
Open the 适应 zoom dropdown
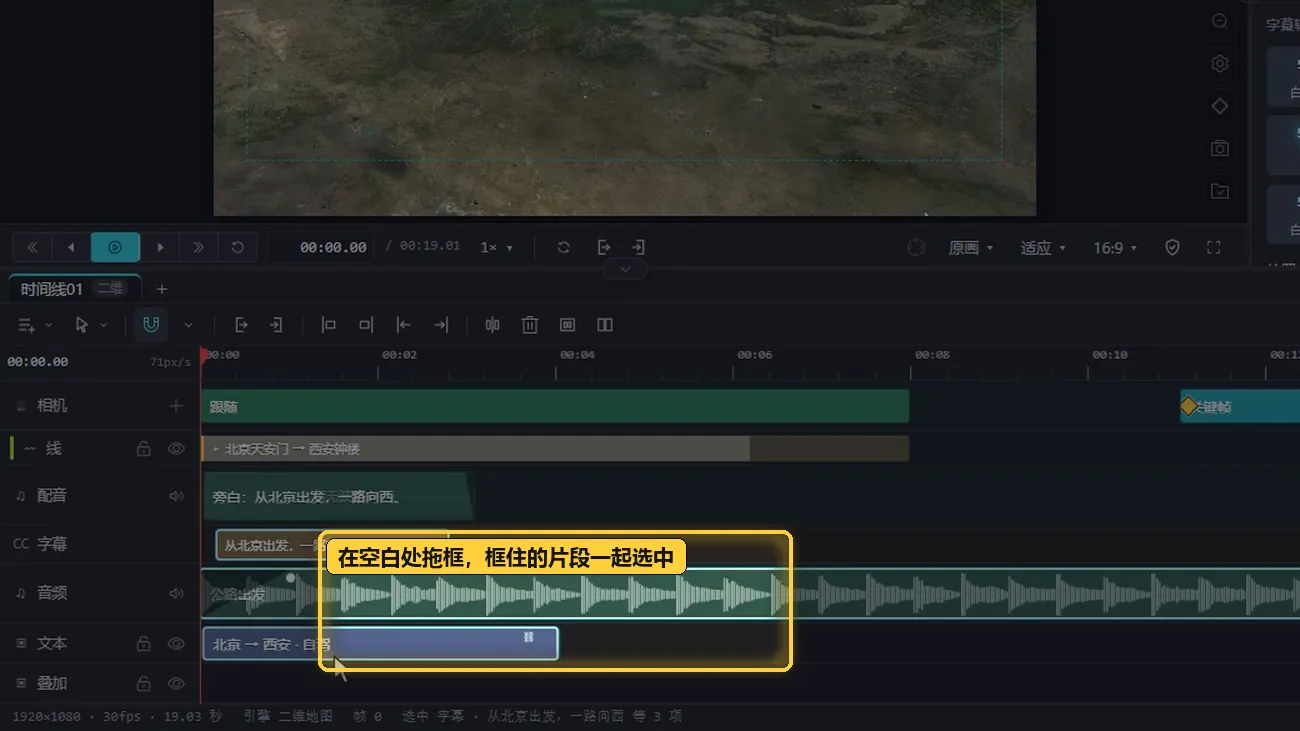(x=1043, y=247)
